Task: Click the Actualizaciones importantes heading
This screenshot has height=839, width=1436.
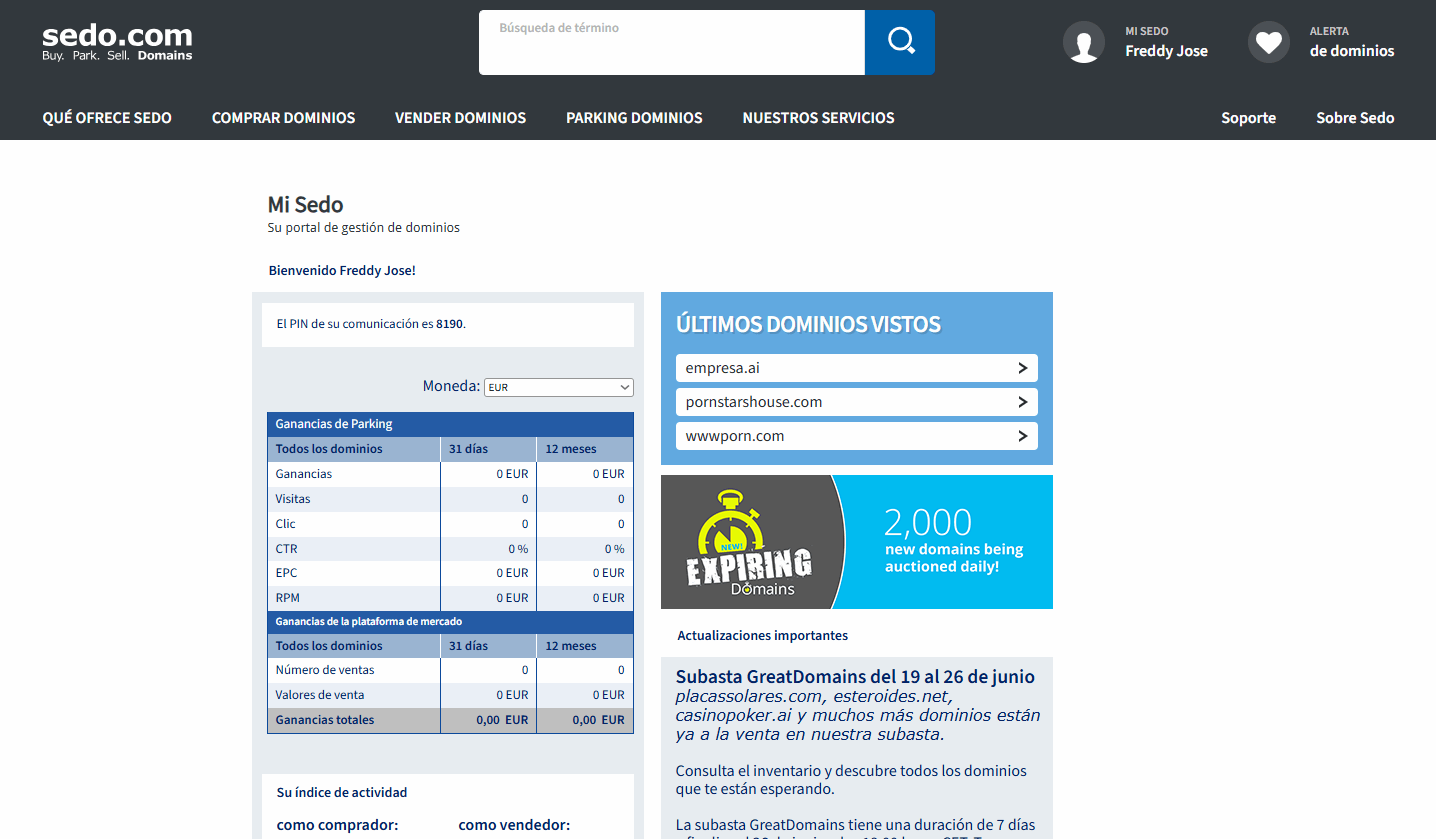Action: (x=762, y=635)
